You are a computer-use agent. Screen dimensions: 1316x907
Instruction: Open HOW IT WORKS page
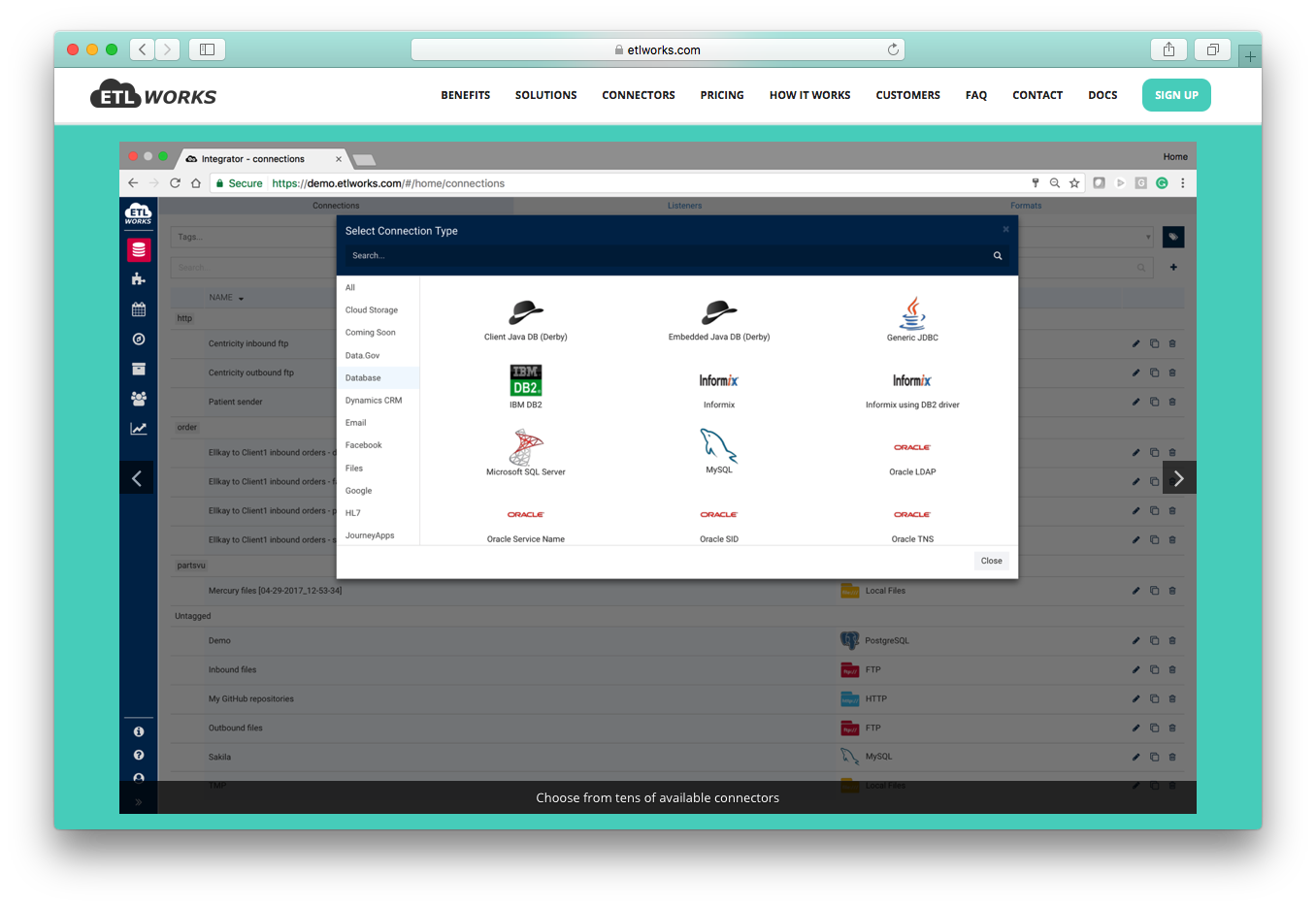click(809, 95)
